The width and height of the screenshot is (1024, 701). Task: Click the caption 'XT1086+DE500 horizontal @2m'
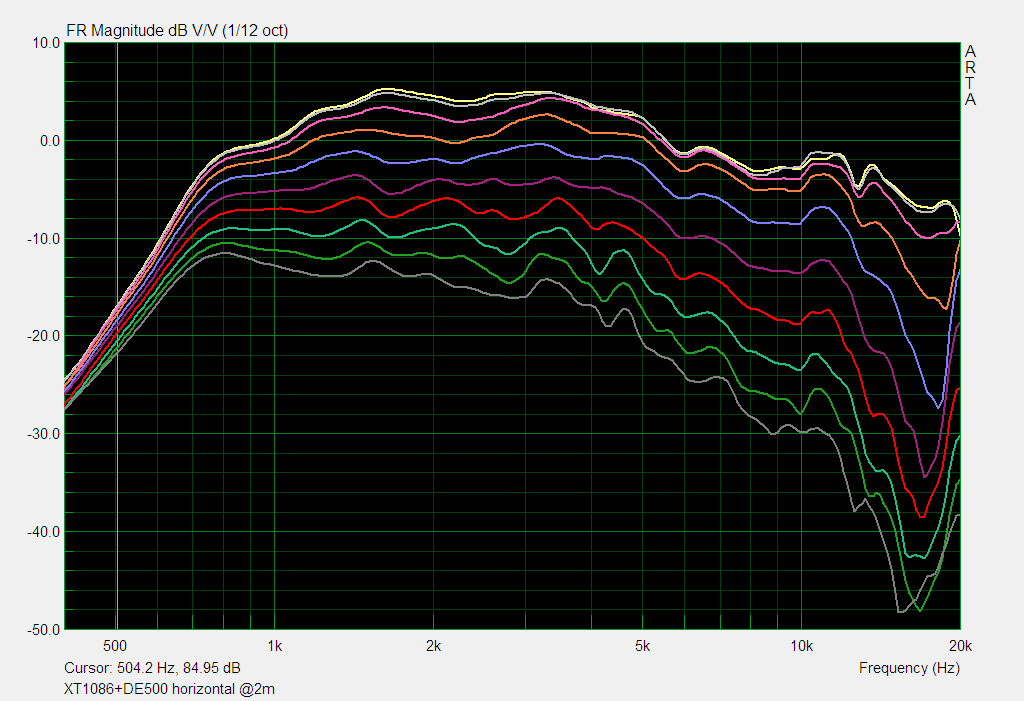pos(169,689)
